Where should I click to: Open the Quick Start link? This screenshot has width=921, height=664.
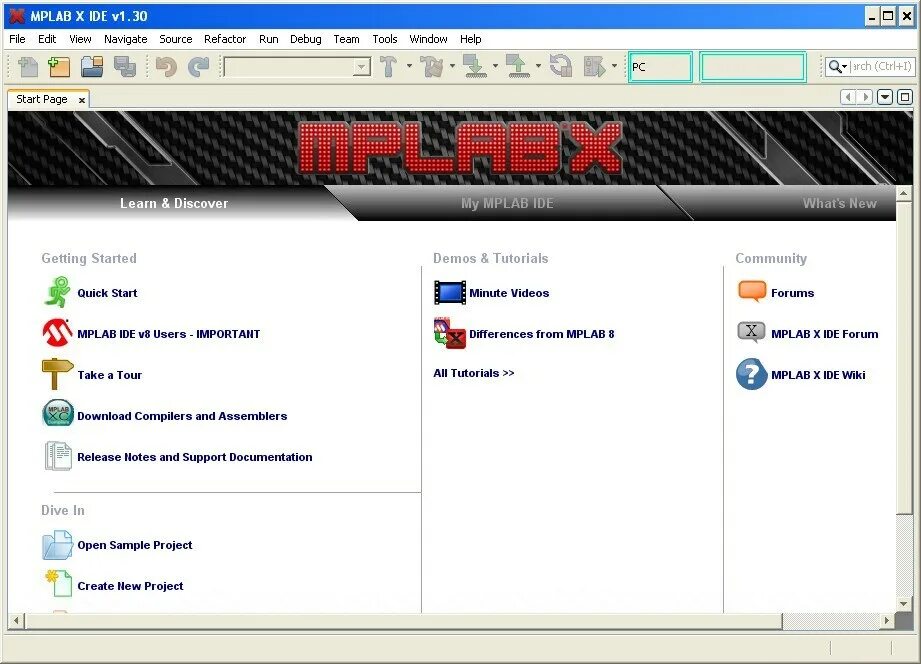[x=107, y=293]
